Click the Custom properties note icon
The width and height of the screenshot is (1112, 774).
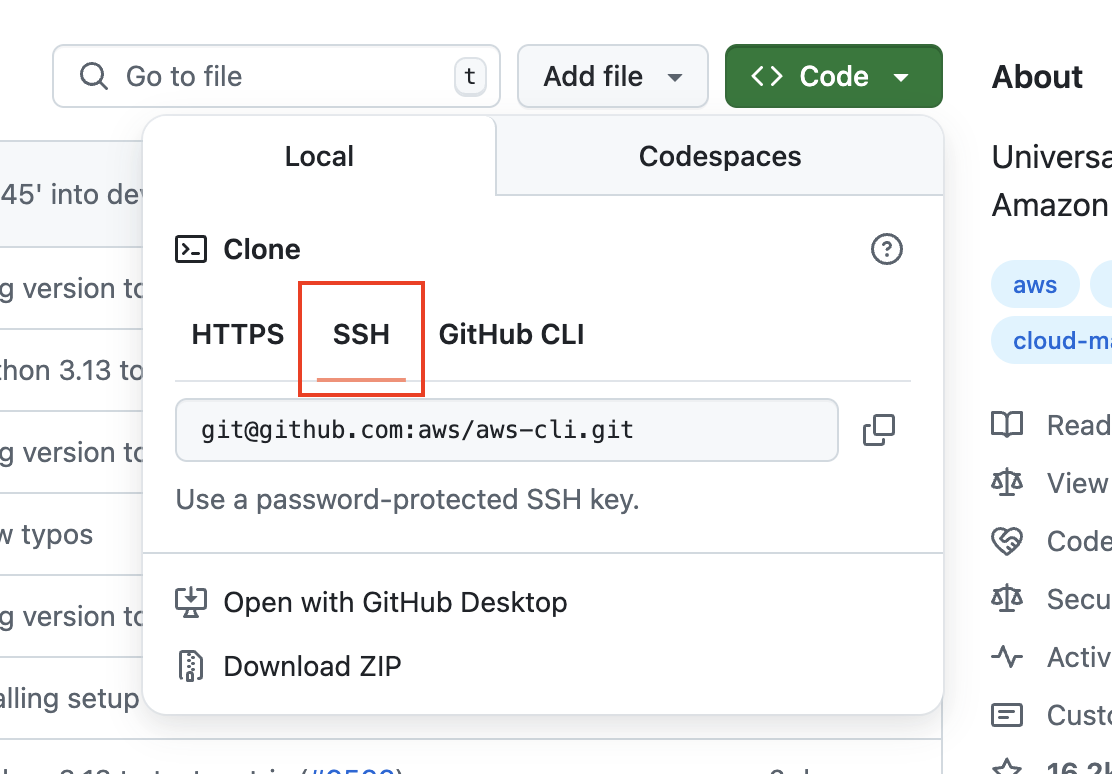click(1007, 715)
